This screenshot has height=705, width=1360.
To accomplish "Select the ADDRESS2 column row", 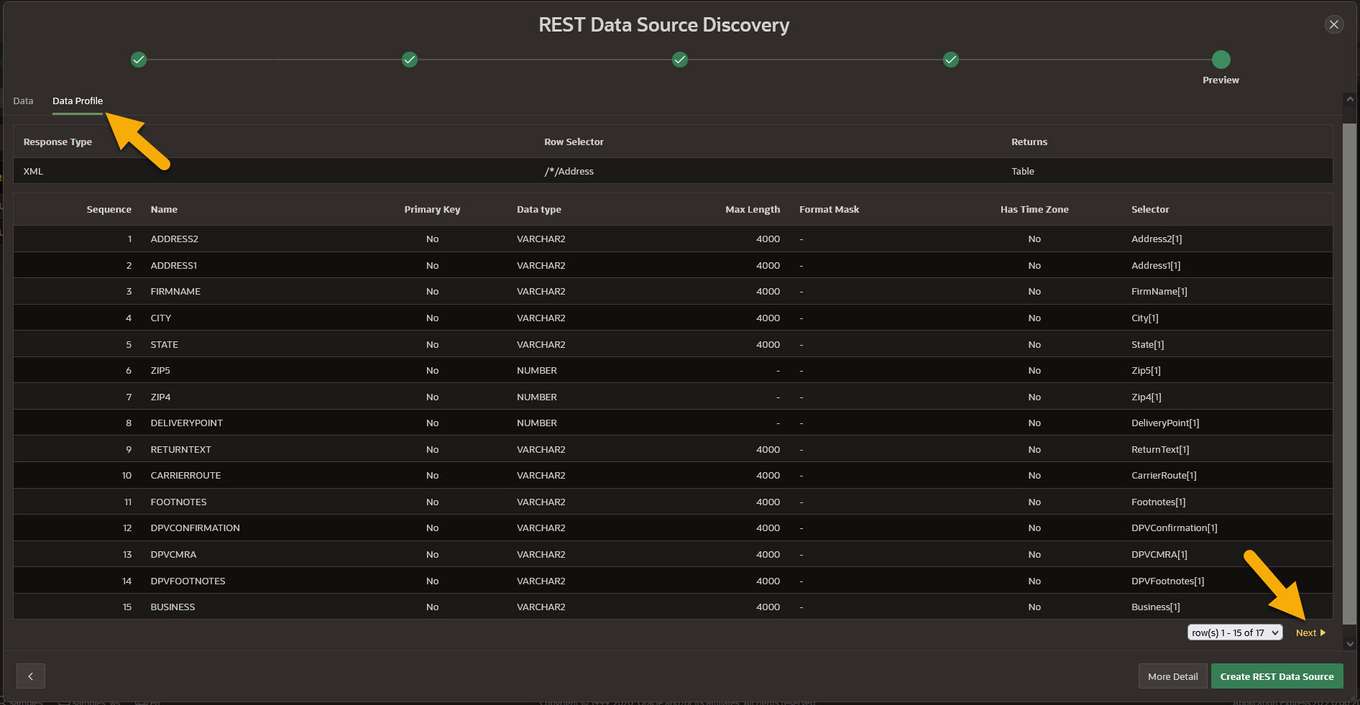I will [x=400, y=239].
